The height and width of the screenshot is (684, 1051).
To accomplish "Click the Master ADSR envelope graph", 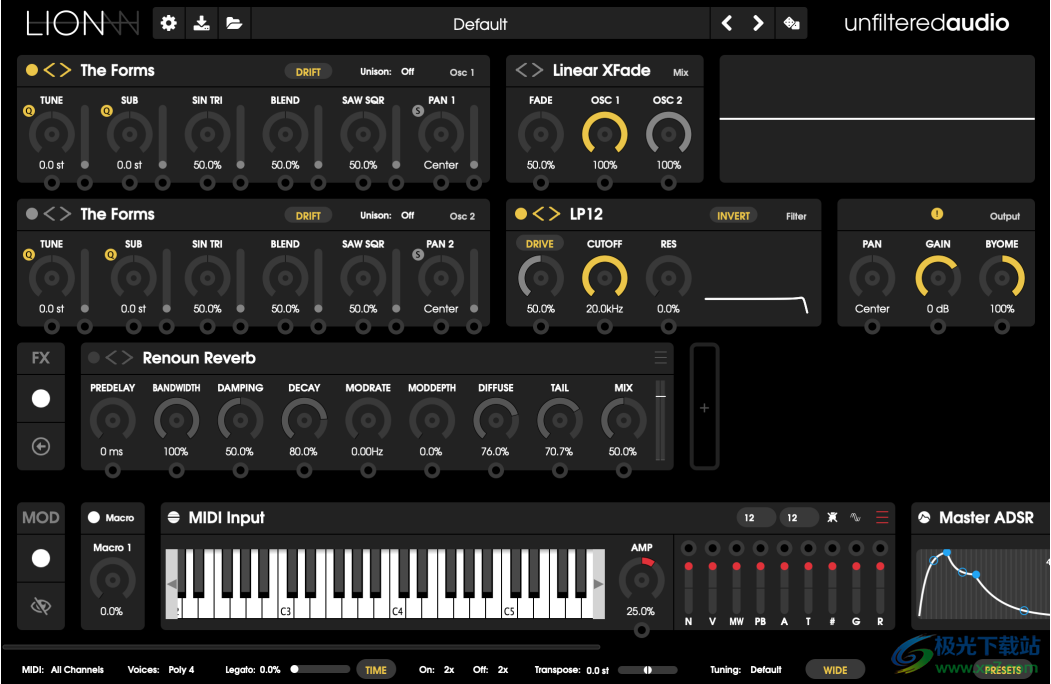I will click(x=983, y=584).
